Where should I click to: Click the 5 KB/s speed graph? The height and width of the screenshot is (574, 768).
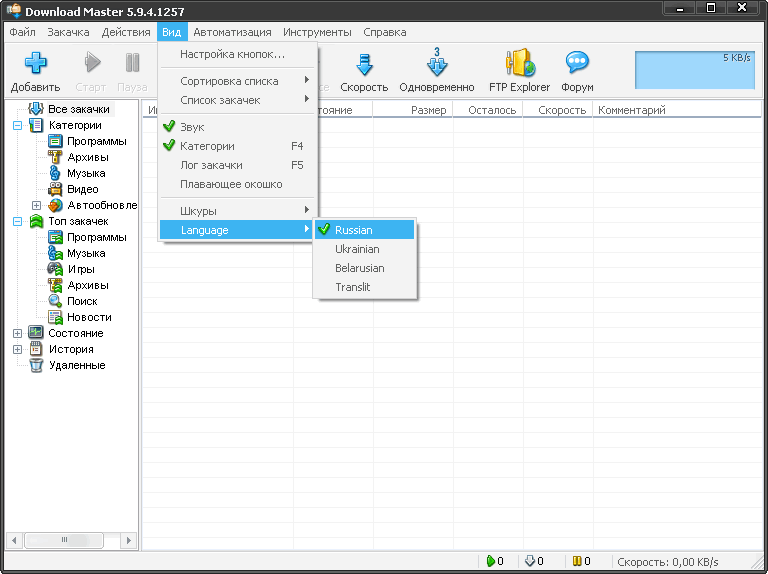(x=695, y=70)
